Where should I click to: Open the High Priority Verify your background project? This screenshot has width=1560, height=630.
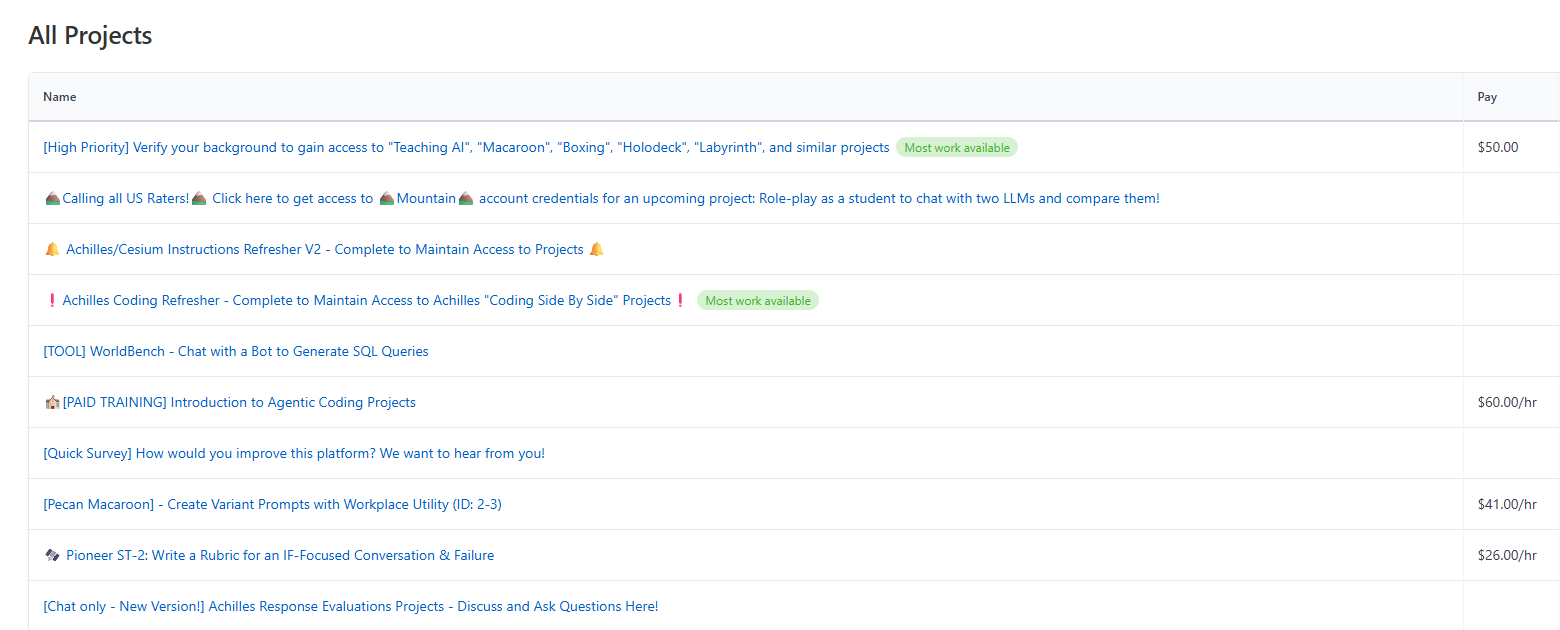(x=466, y=147)
